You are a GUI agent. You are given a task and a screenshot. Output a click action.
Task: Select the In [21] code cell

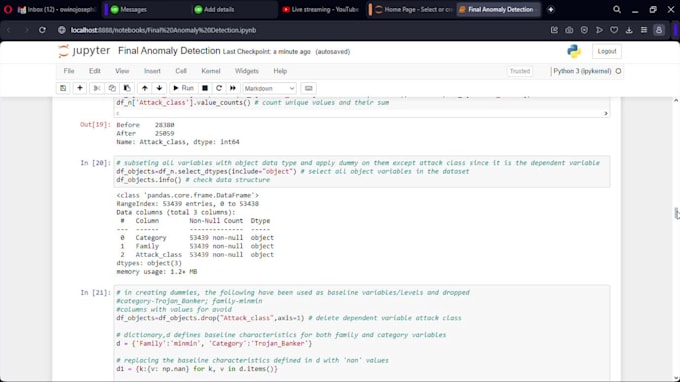pyautogui.click(x=362, y=333)
